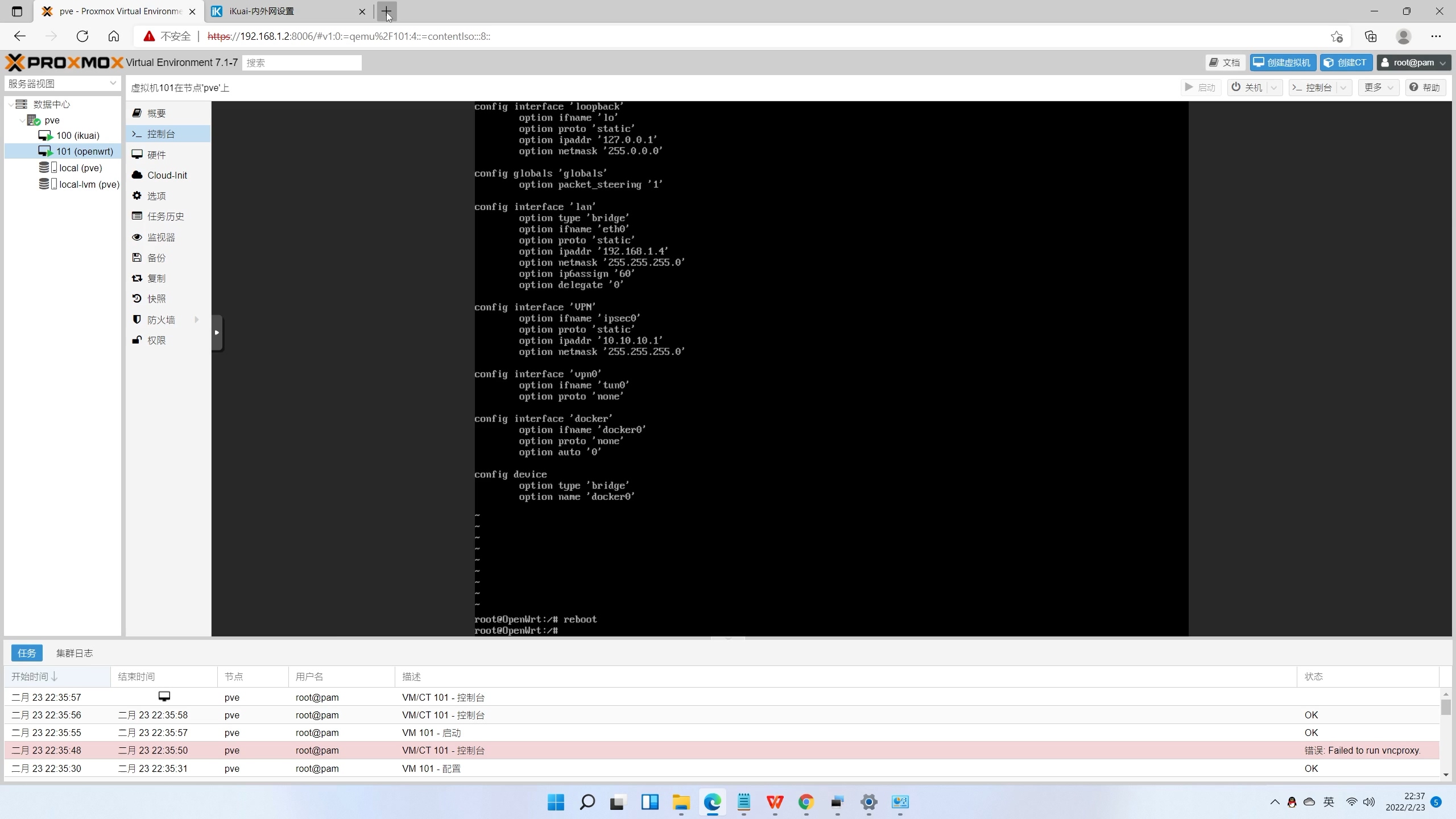
Task: Expand the Firewall (防火墙) submenu arrow
Action: [197, 320]
